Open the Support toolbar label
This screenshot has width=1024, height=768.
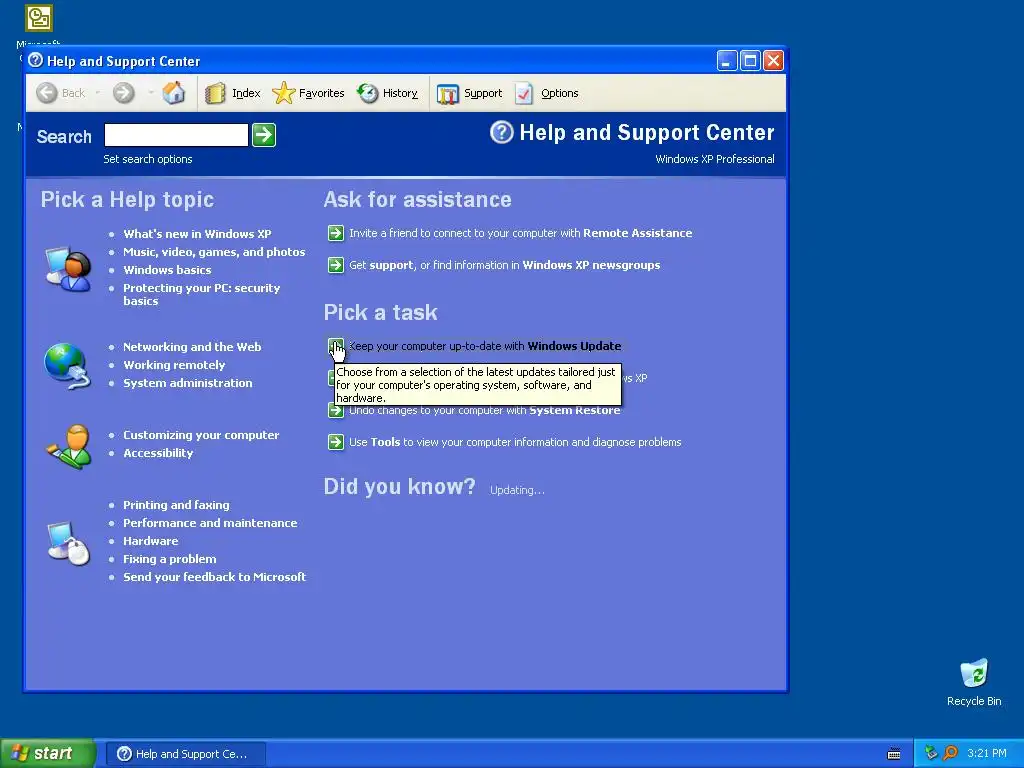[x=483, y=93]
